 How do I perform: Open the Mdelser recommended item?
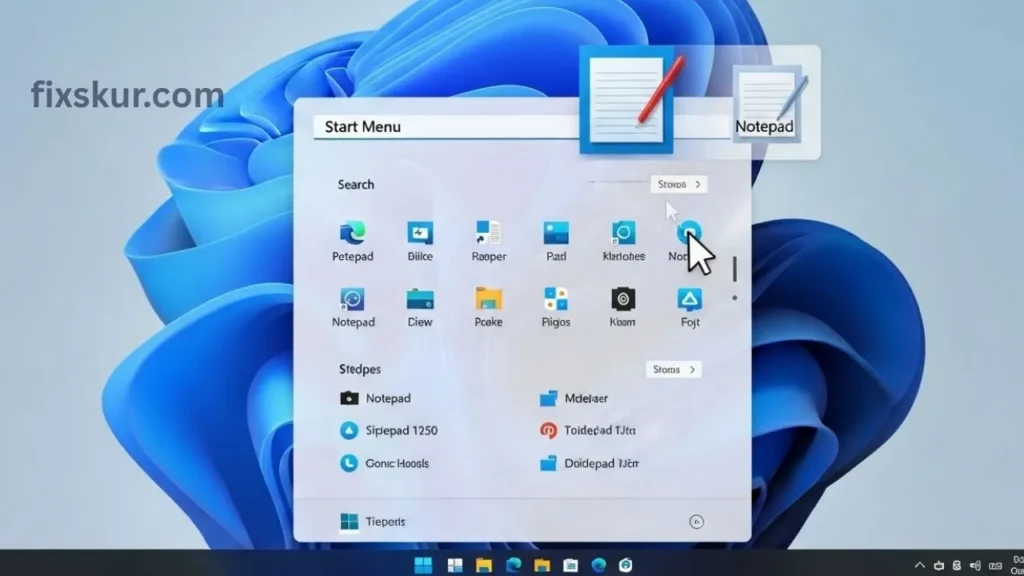(x=573, y=398)
